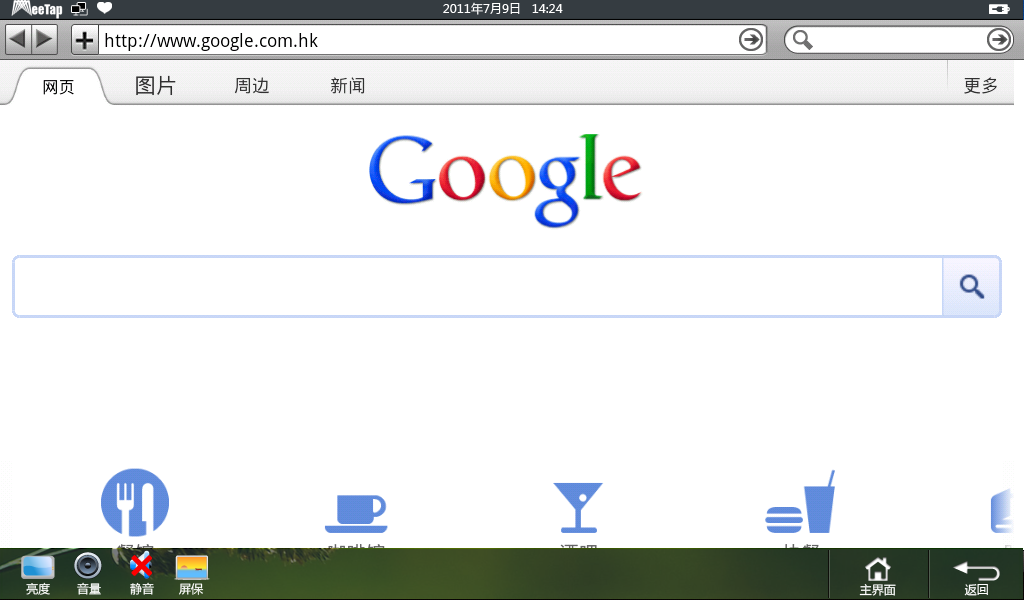Toggle mute (静音)
Viewport: 1024px width, 600px height.
pos(141,575)
